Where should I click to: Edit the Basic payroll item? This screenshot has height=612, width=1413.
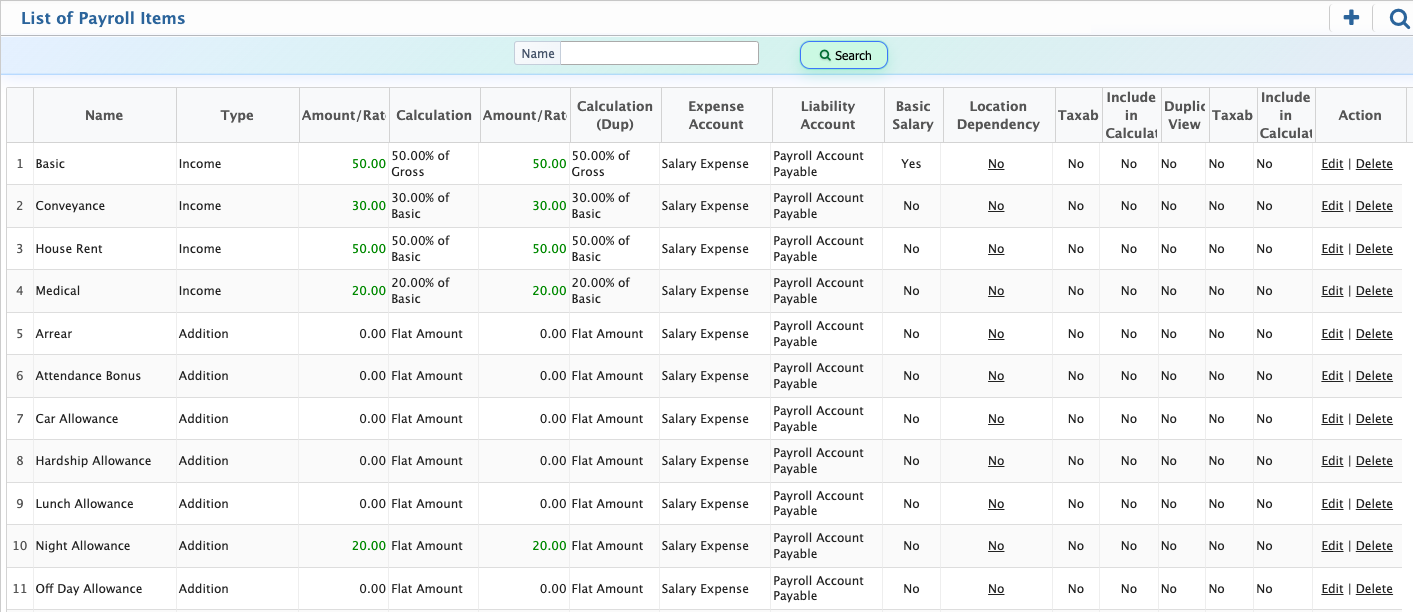(1332, 164)
